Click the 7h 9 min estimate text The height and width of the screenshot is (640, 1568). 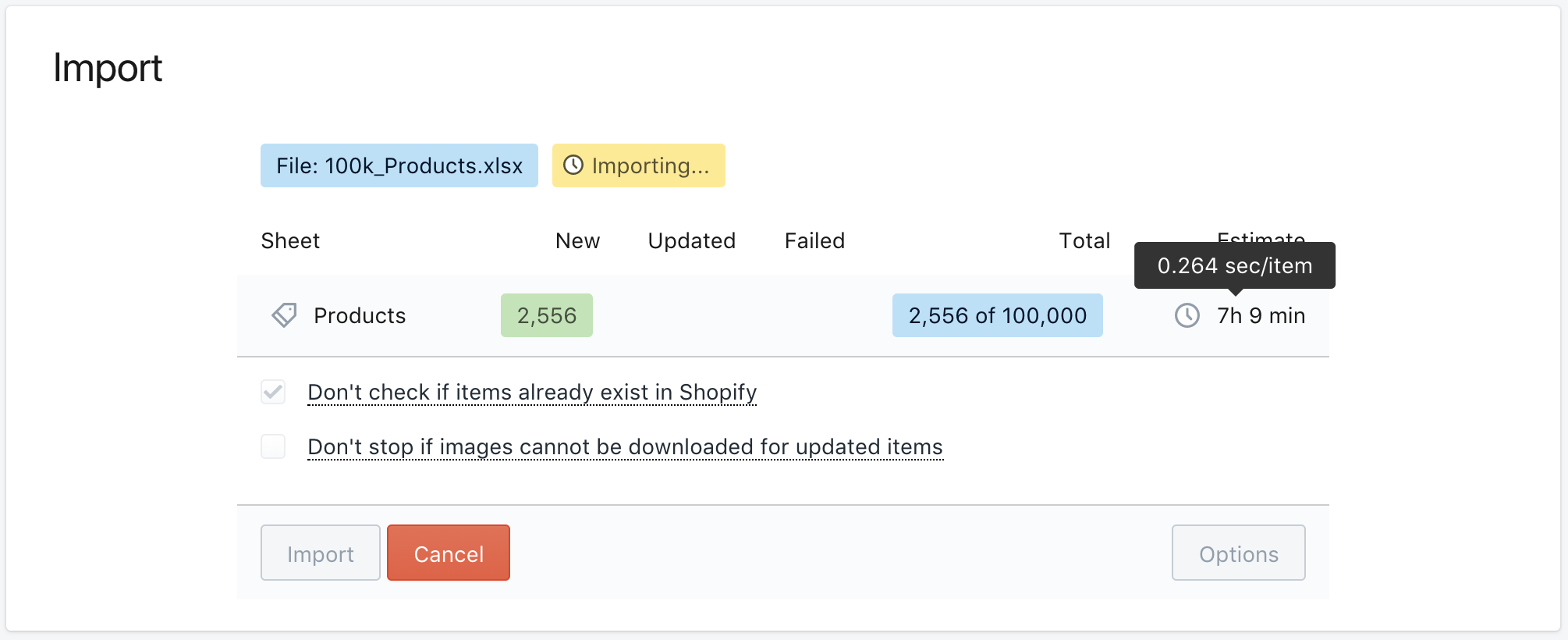[1261, 315]
